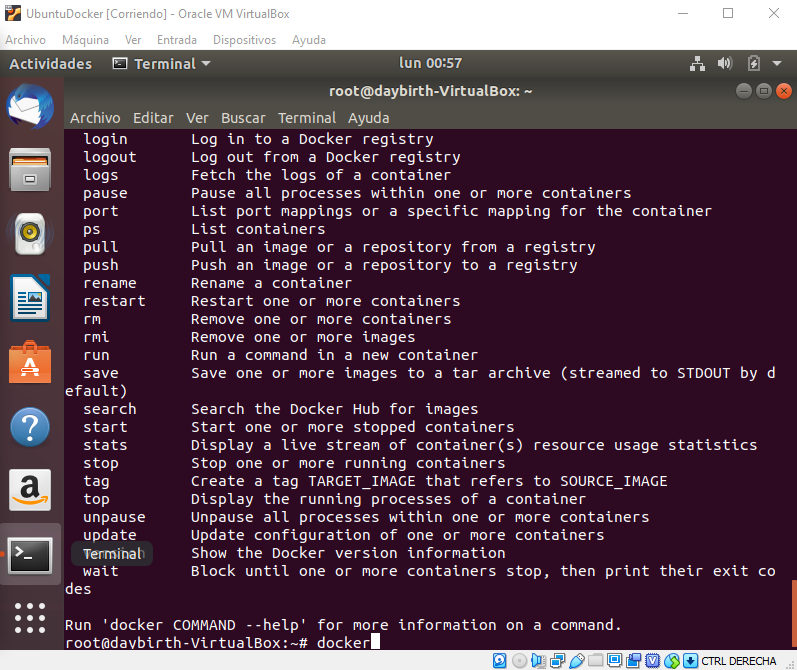Open Ubuntu Software store icon
This screenshot has width=797, height=670.
(31, 361)
